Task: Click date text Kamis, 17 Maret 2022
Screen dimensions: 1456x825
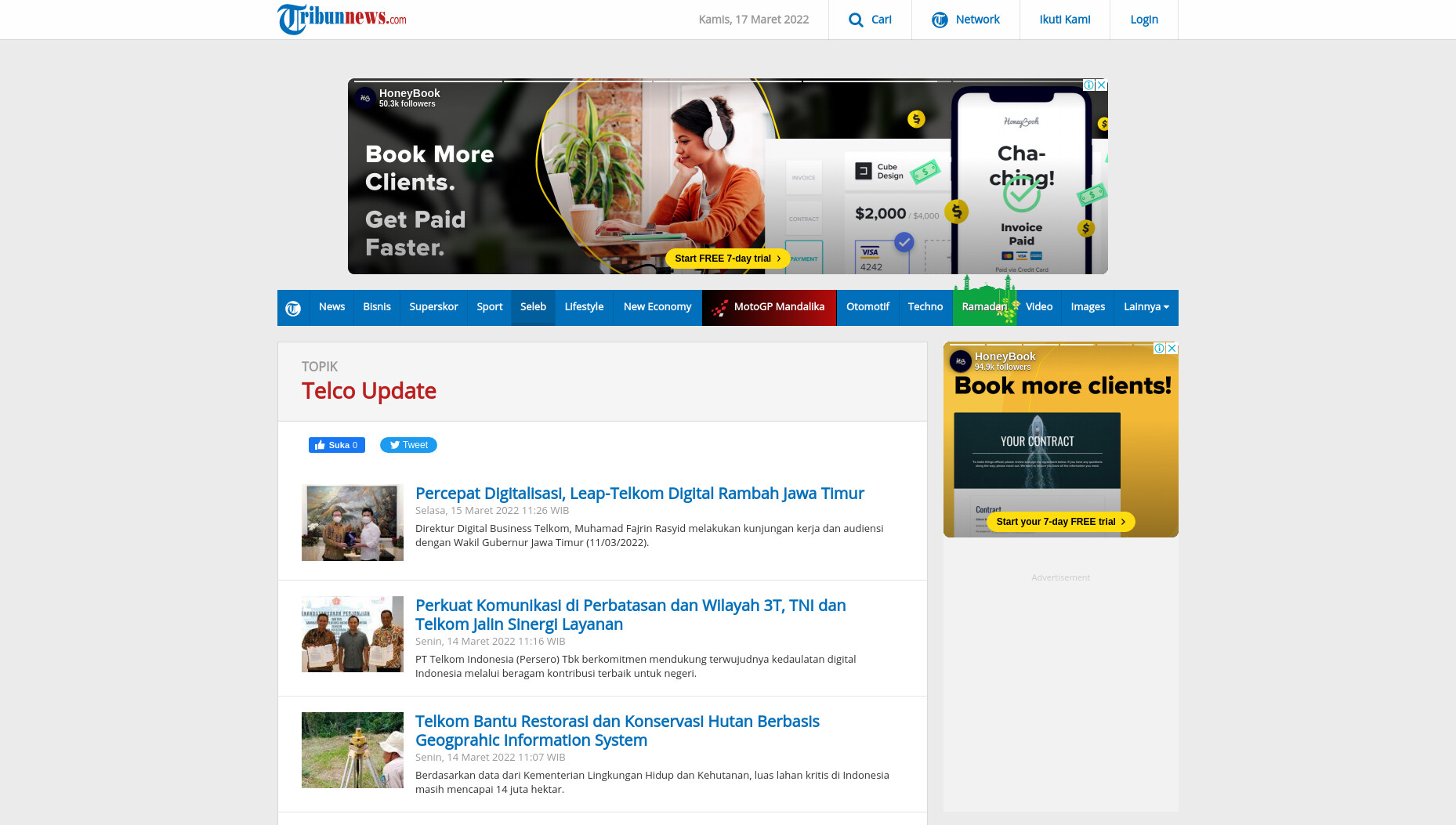Action: coord(754,20)
